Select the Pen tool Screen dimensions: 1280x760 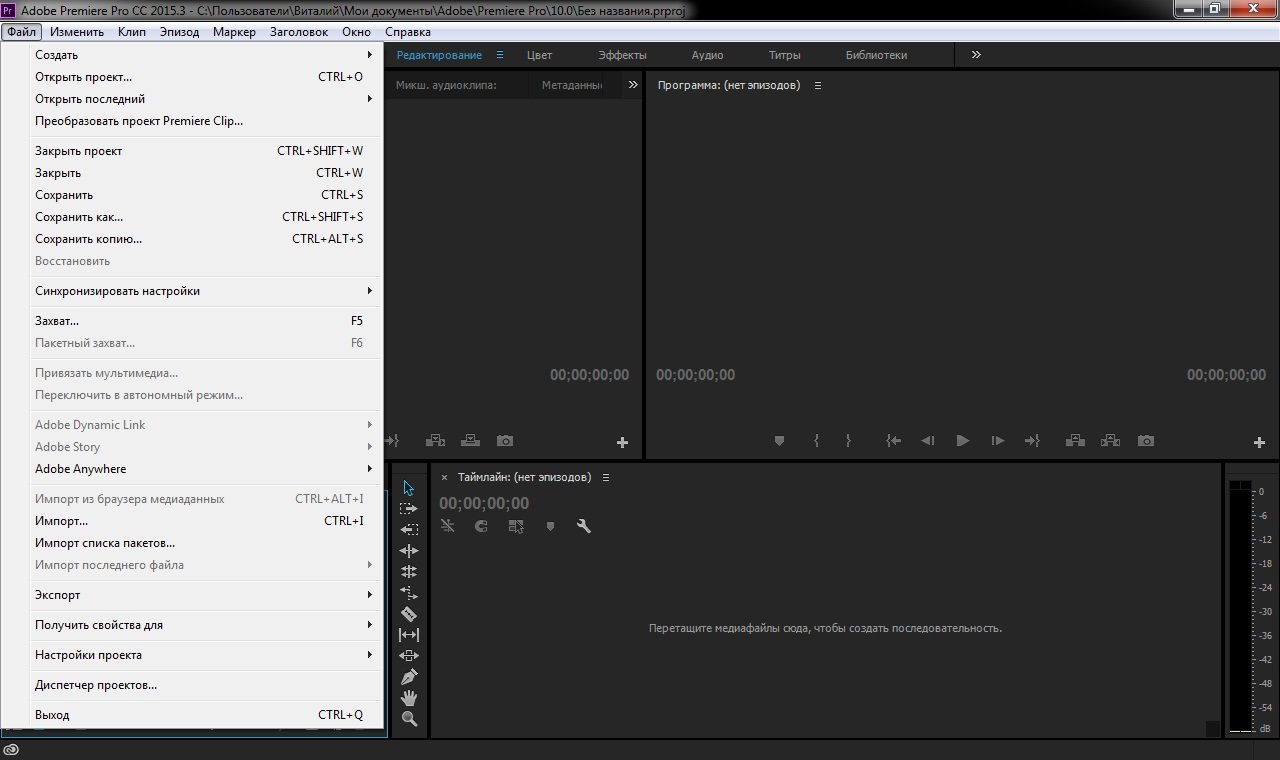pos(408,677)
